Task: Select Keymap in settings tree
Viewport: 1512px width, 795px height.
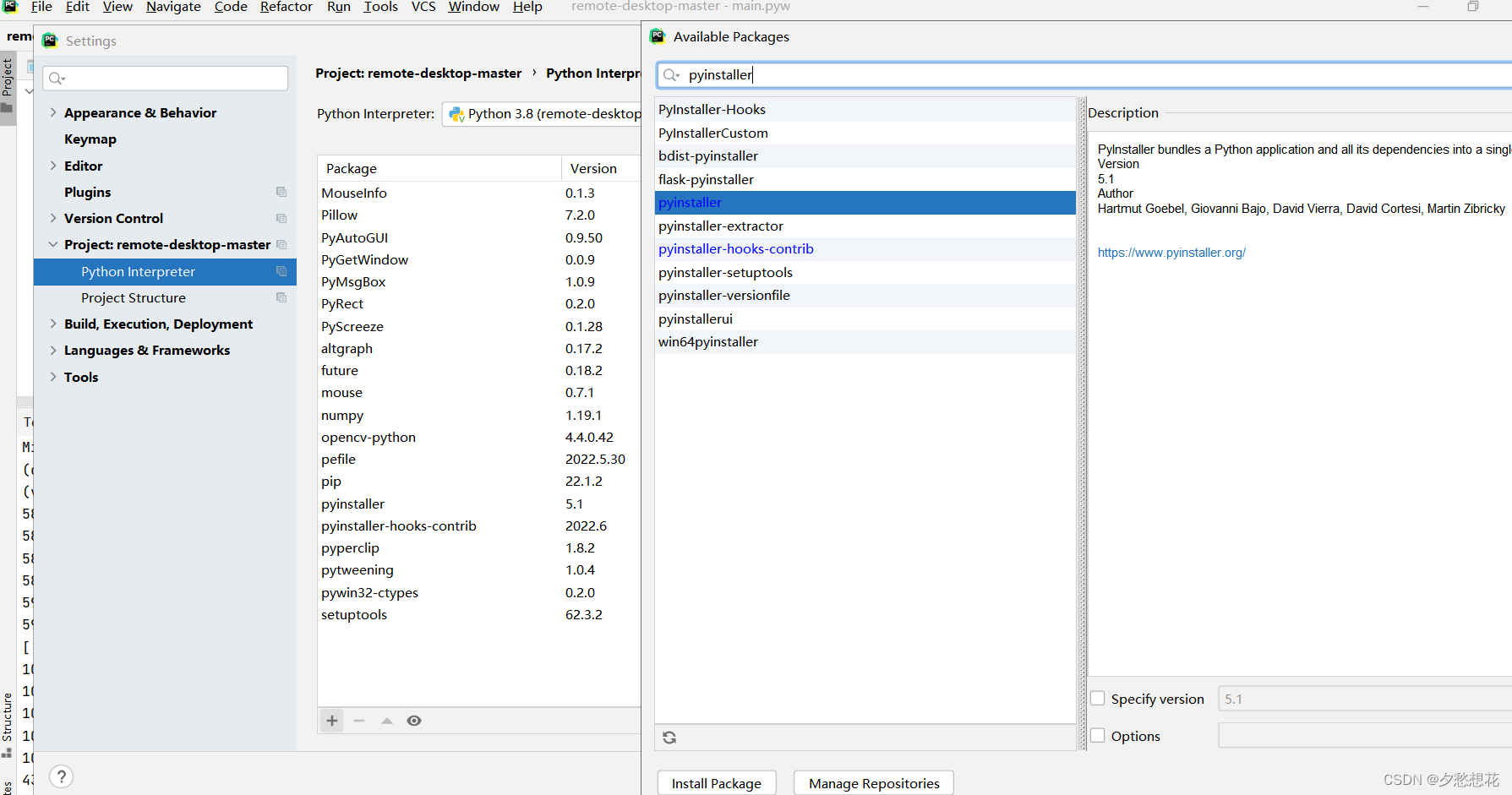Action: point(90,139)
